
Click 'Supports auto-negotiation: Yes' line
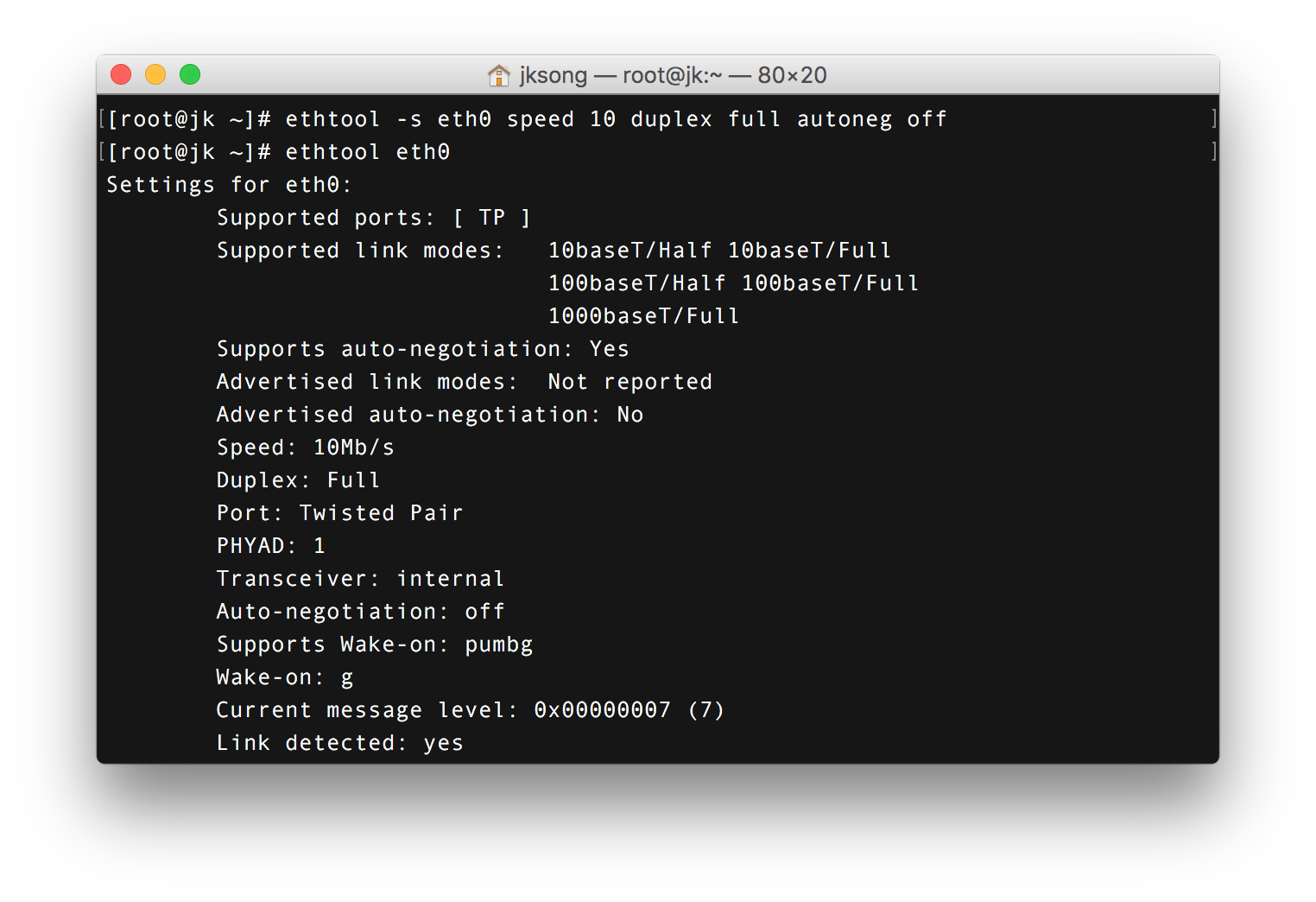(423, 349)
